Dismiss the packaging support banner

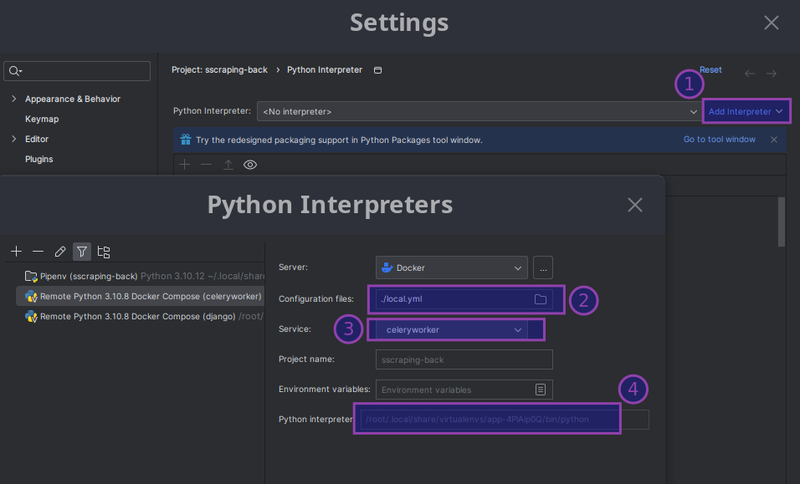(x=774, y=139)
